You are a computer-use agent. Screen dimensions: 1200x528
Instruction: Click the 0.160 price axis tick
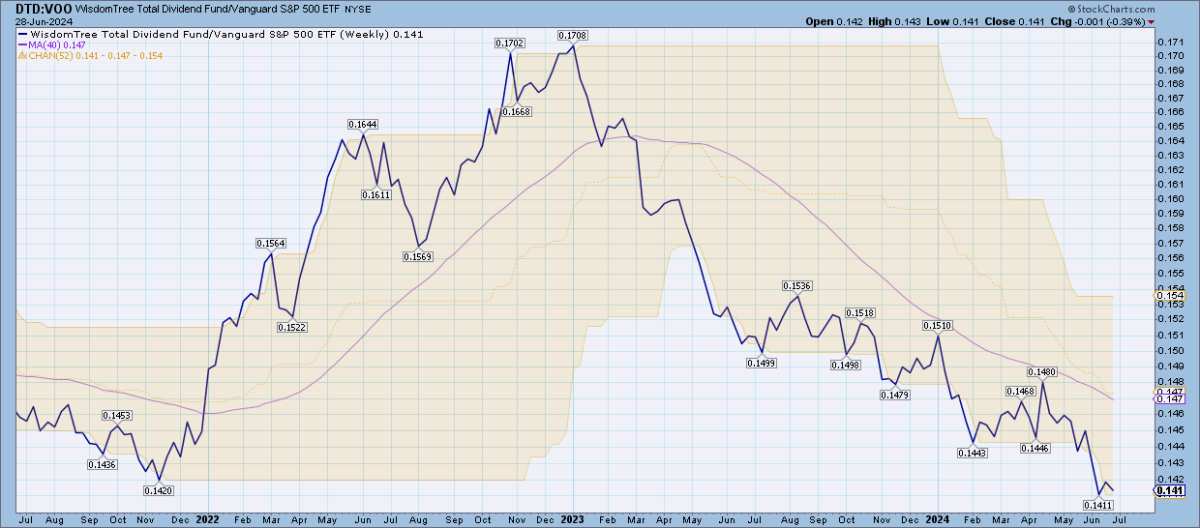click(x=1170, y=199)
